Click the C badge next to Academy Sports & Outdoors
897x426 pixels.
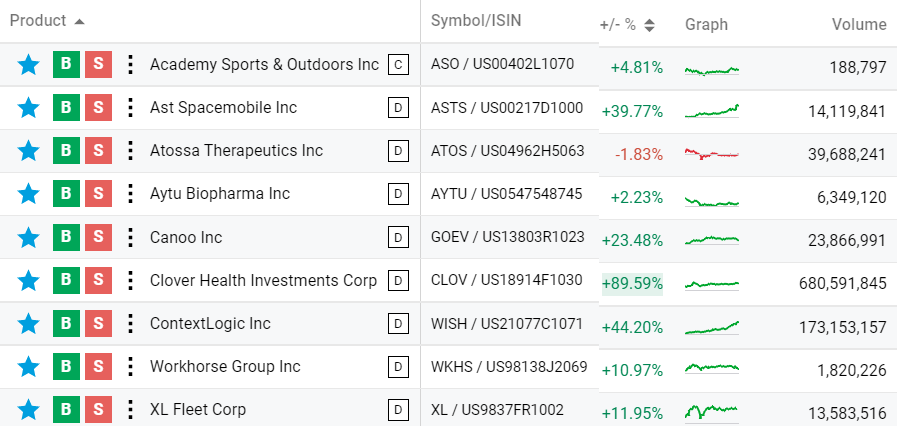pos(398,65)
